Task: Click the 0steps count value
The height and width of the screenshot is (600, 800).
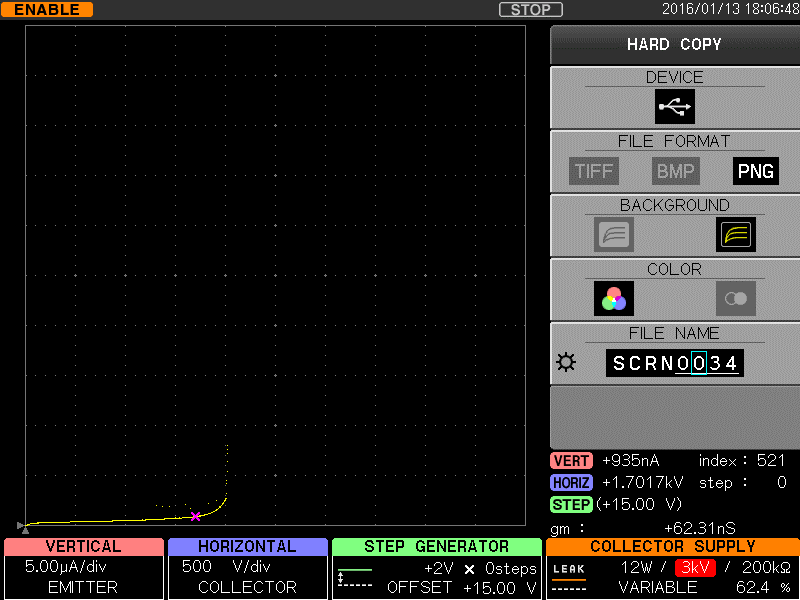Action: pos(511,568)
